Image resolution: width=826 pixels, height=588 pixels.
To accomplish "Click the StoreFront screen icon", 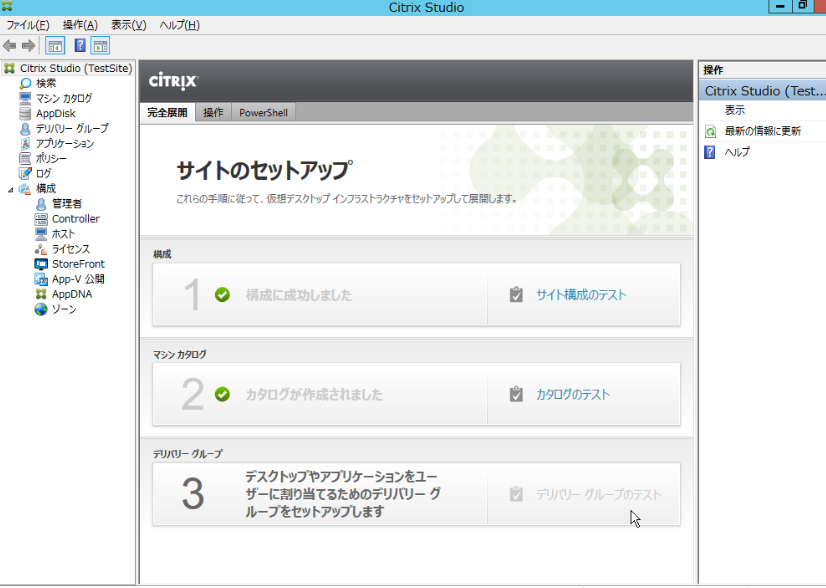I will click(x=41, y=264).
